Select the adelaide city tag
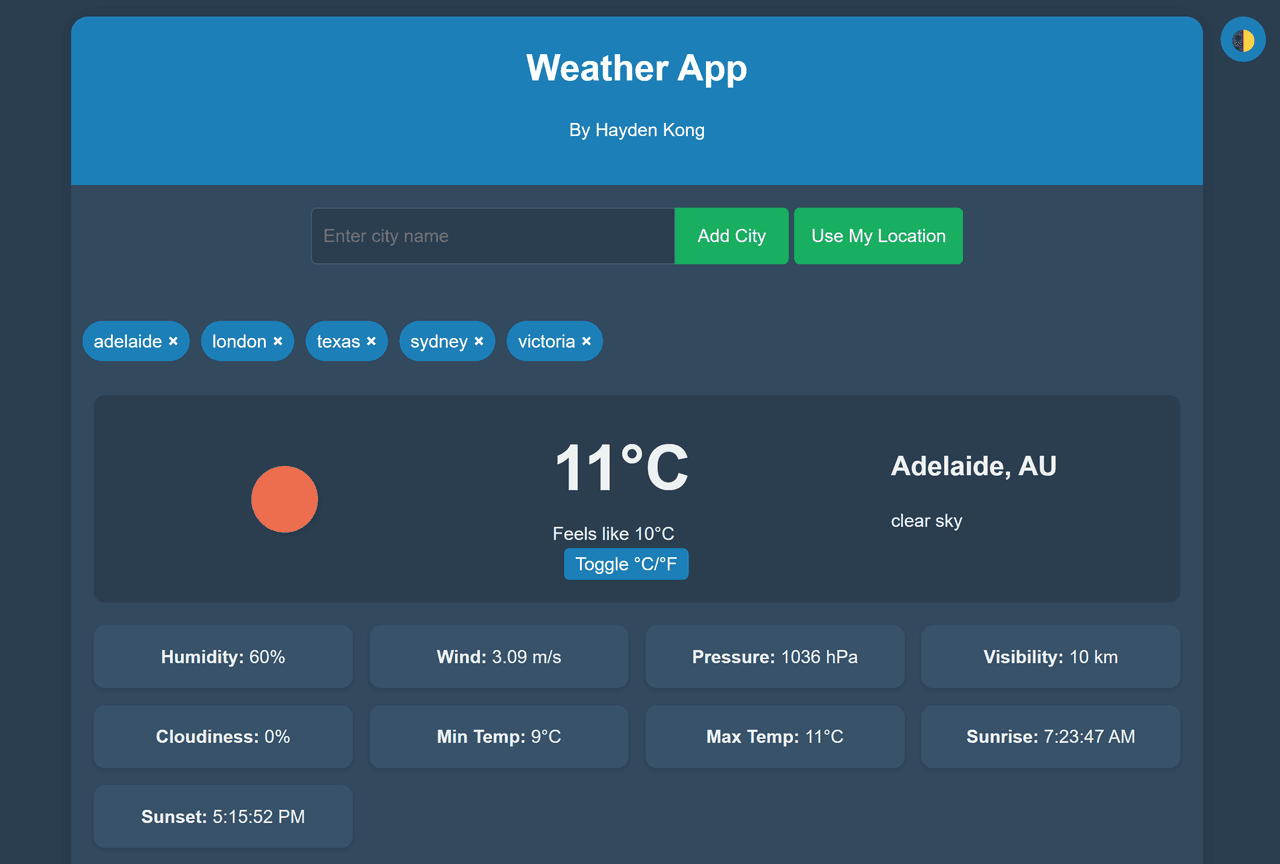The height and width of the screenshot is (864, 1280). tap(127, 342)
